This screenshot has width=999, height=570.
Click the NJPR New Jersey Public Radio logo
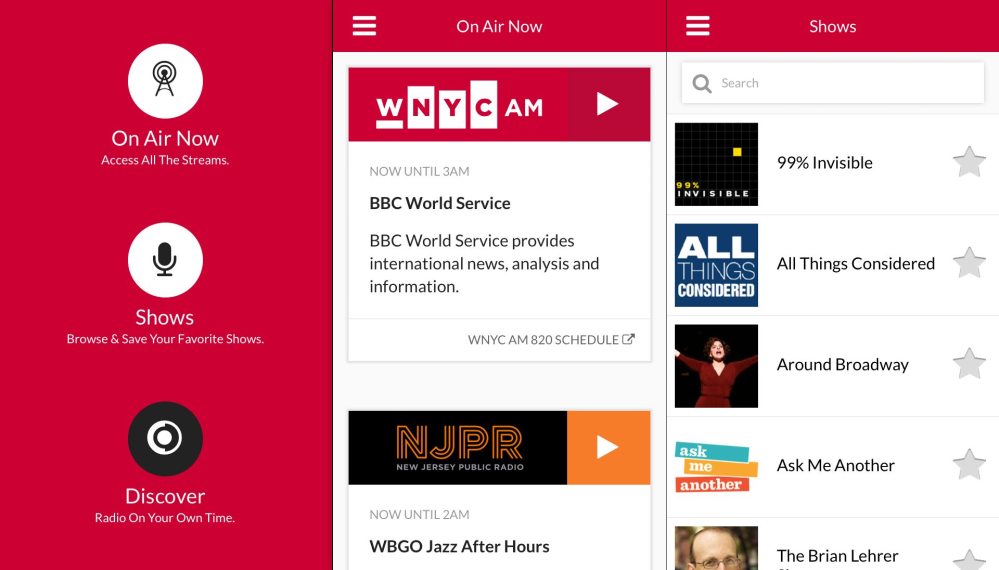[x=458, y=447]
